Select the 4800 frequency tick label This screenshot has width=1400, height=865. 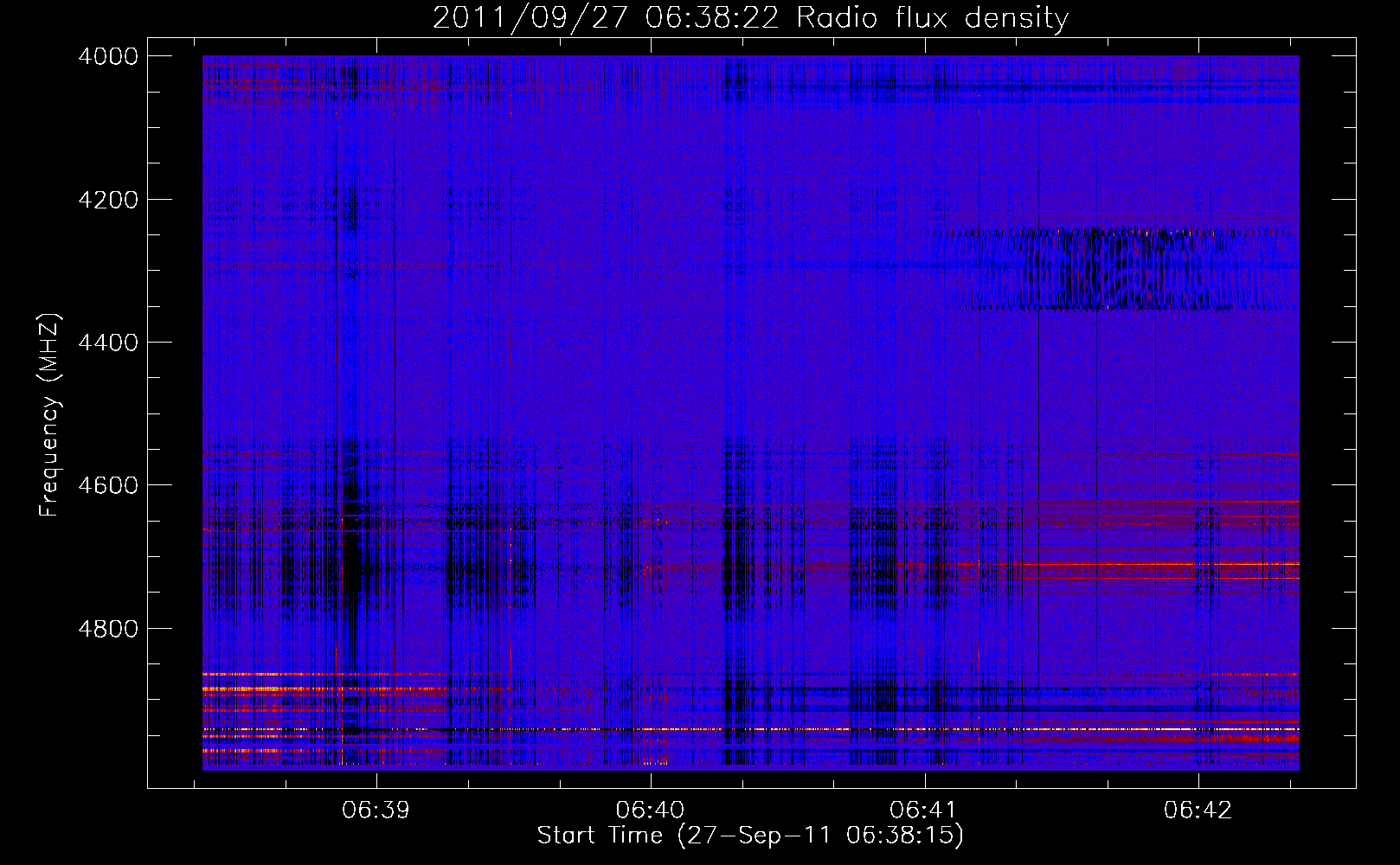[108, 629]
